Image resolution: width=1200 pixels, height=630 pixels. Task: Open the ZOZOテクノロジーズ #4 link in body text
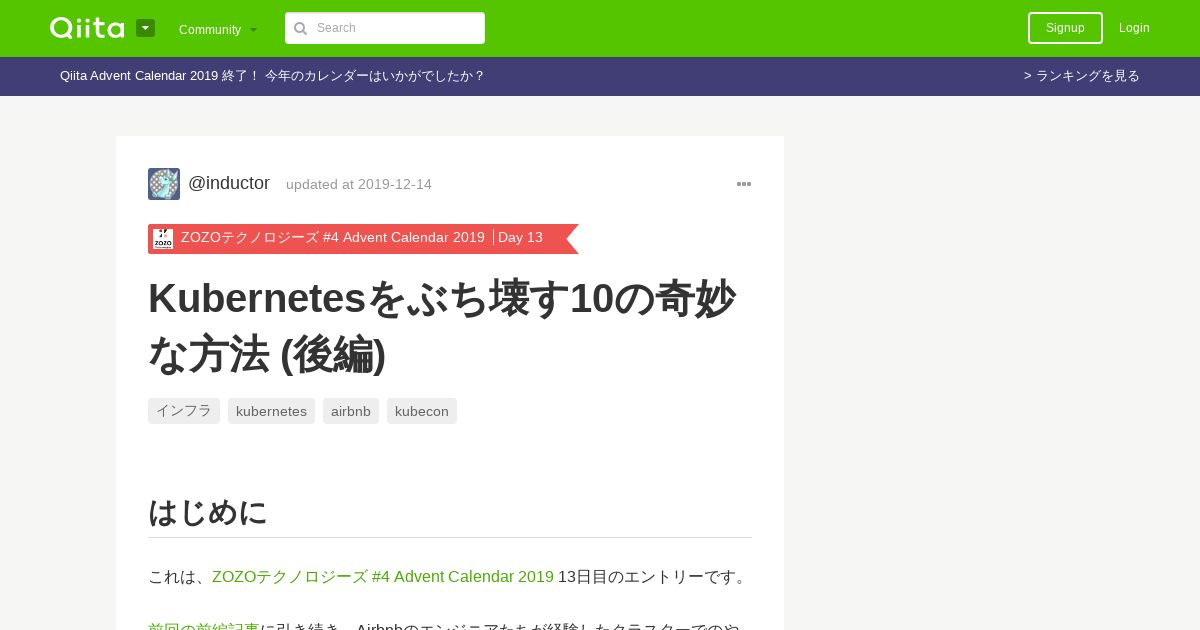pyautogui.click(x=383, y=577)
